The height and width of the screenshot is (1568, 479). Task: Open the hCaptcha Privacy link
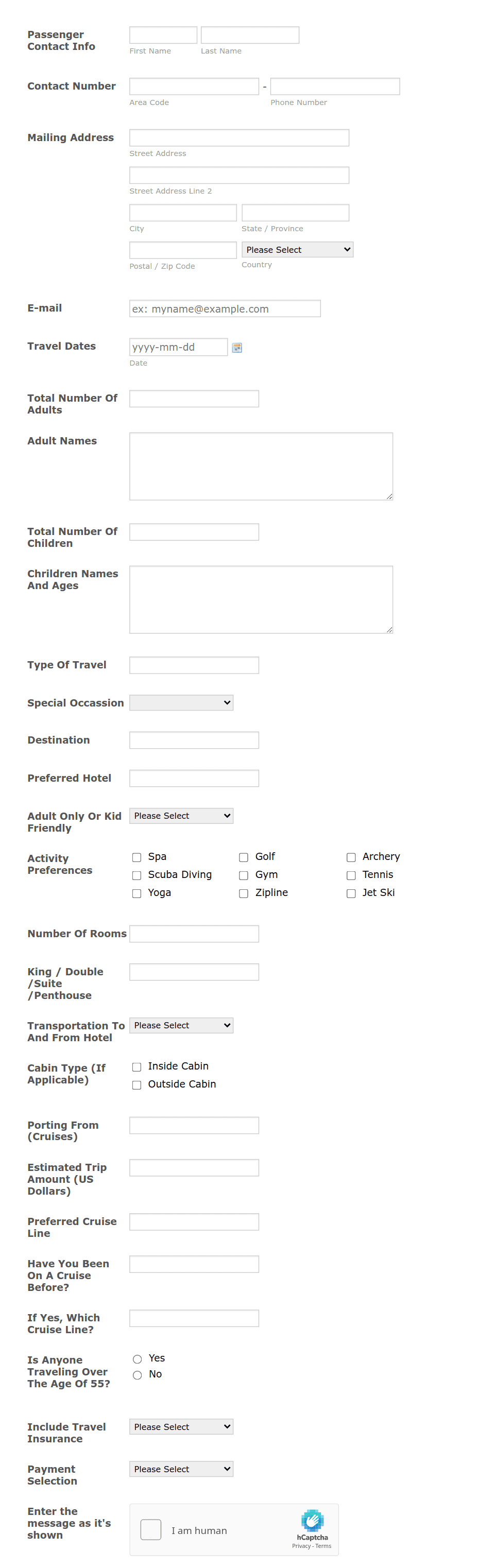point(301,1546)
